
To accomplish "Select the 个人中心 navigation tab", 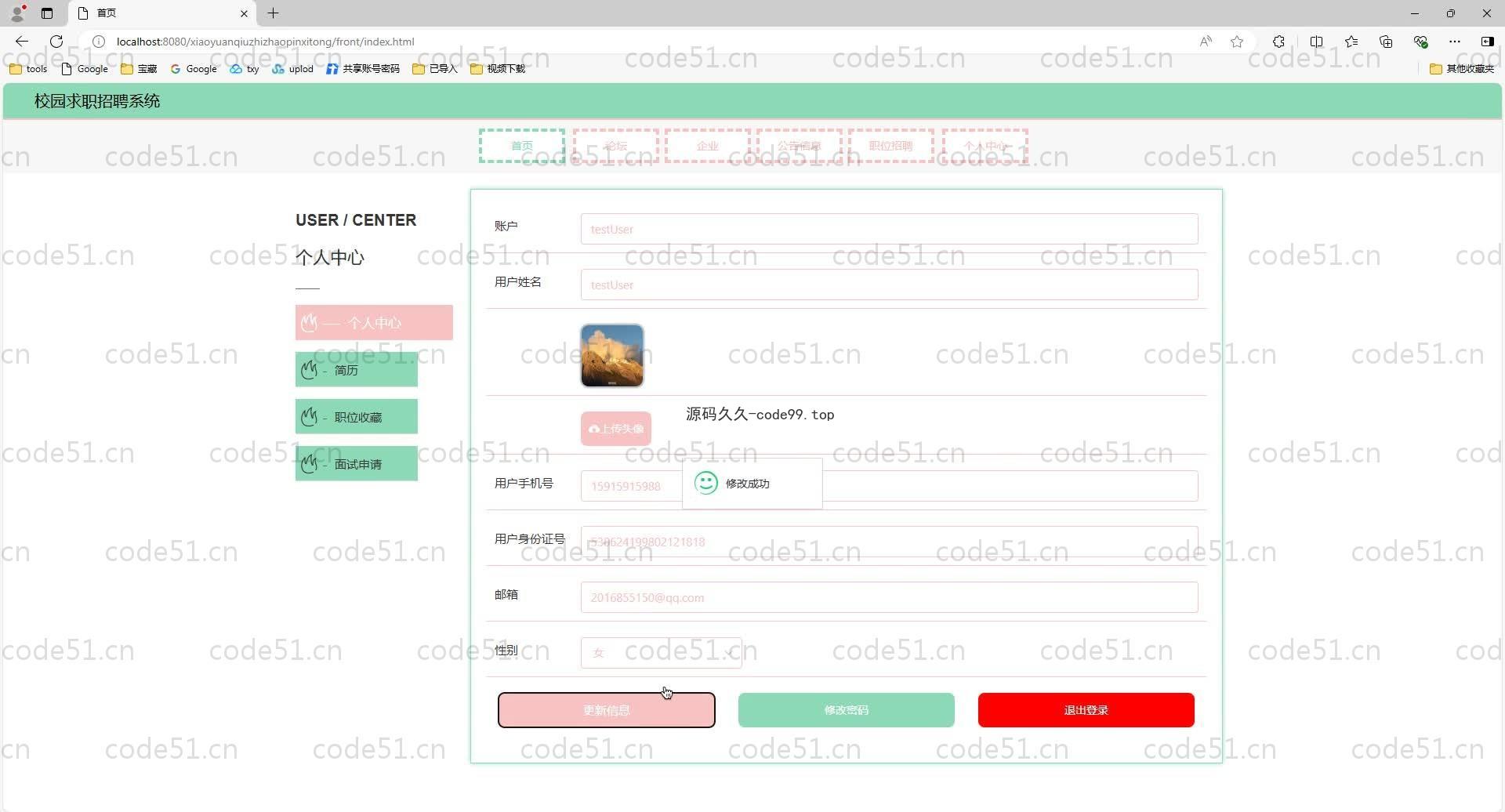I will click(x=985, y=147).
